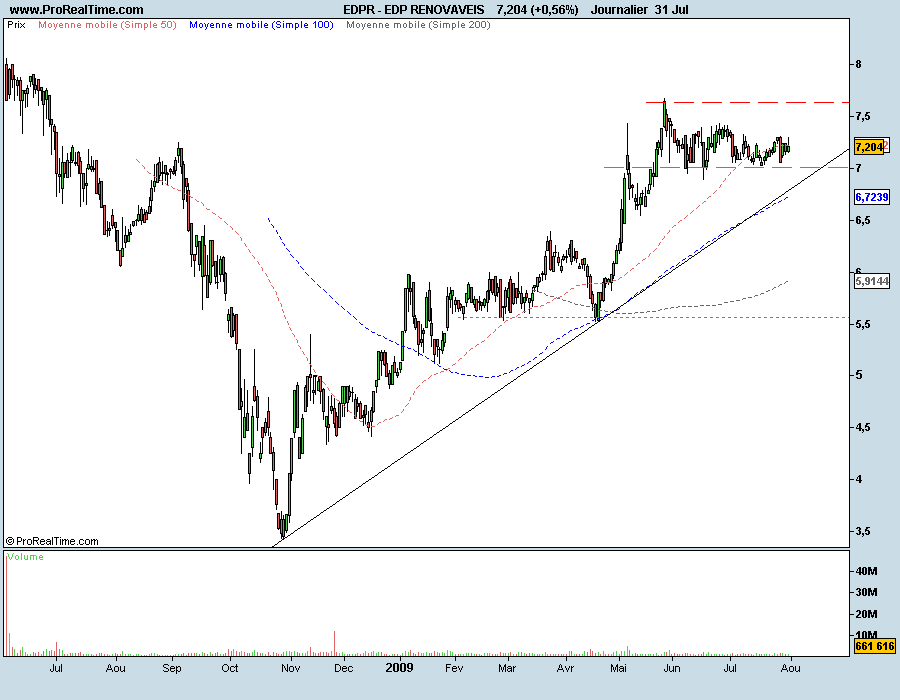Viewport: 900px width, 700px height.
Task: Click the 661 616 volume value tag
Action: point(875,646)
